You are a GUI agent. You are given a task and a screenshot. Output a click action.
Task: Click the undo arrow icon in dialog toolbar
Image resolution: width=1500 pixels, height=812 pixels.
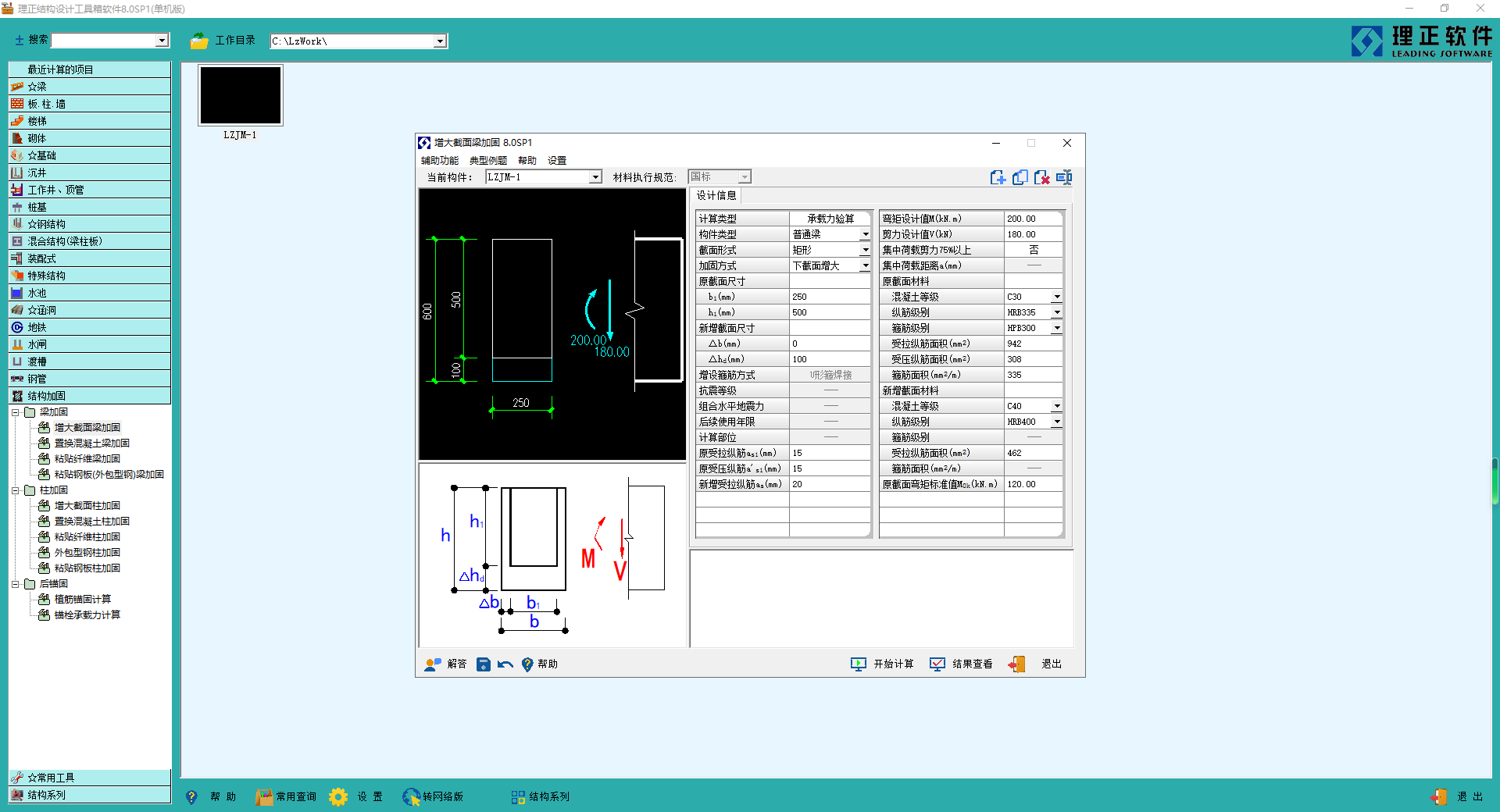click(505, 664)
